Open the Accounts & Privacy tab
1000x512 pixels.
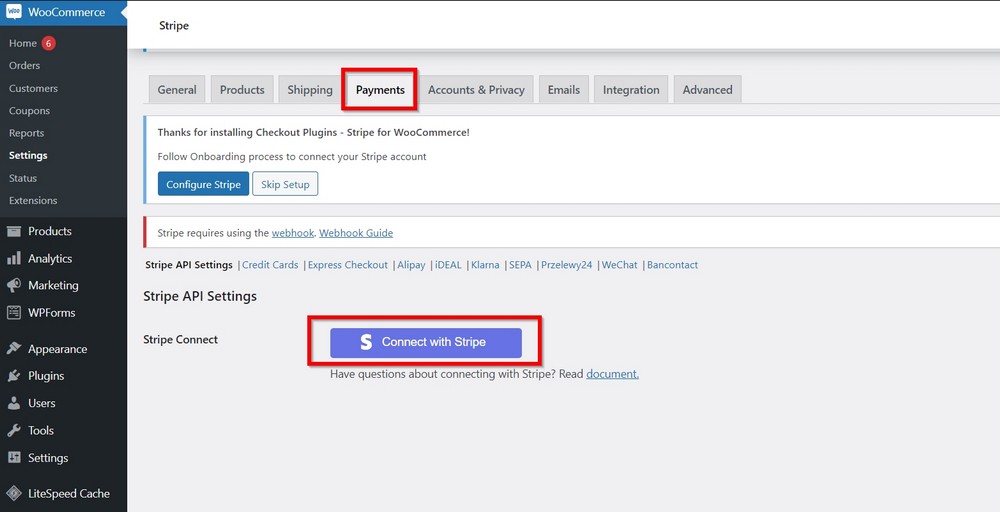[x=476, y=89]
